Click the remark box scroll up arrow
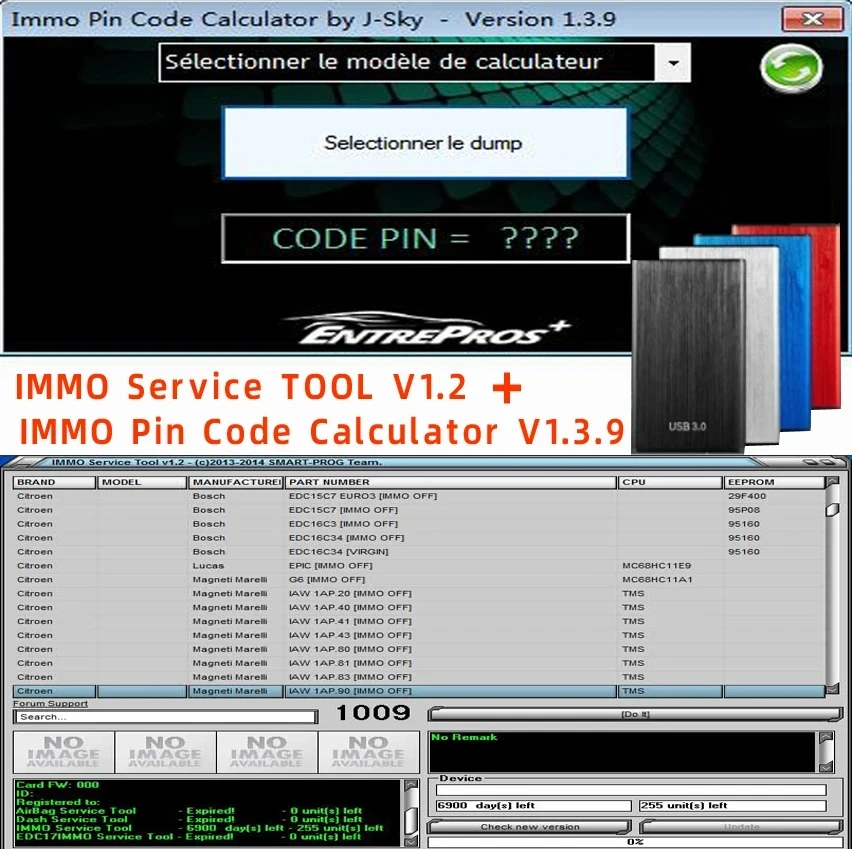 point(826,738)
